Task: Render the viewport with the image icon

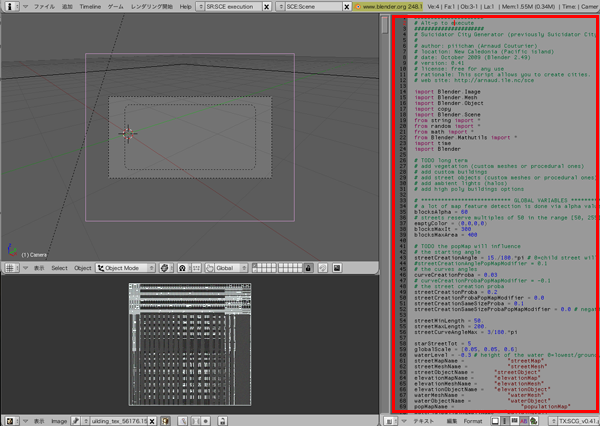Action: point(337,268)
